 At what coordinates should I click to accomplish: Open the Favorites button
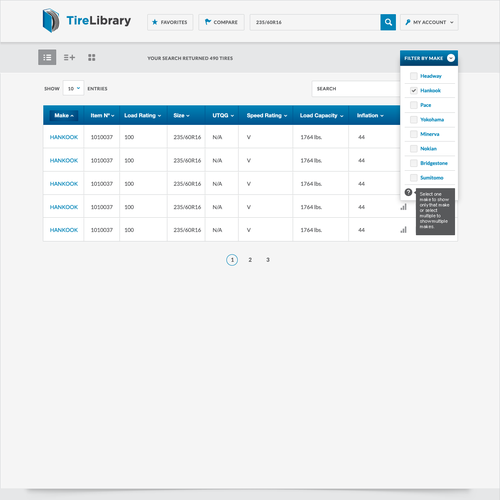(x=170, y=22)
